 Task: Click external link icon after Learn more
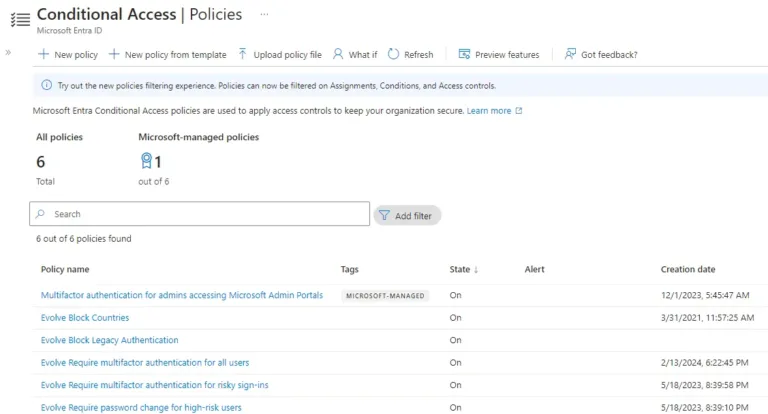pos(519,111)
